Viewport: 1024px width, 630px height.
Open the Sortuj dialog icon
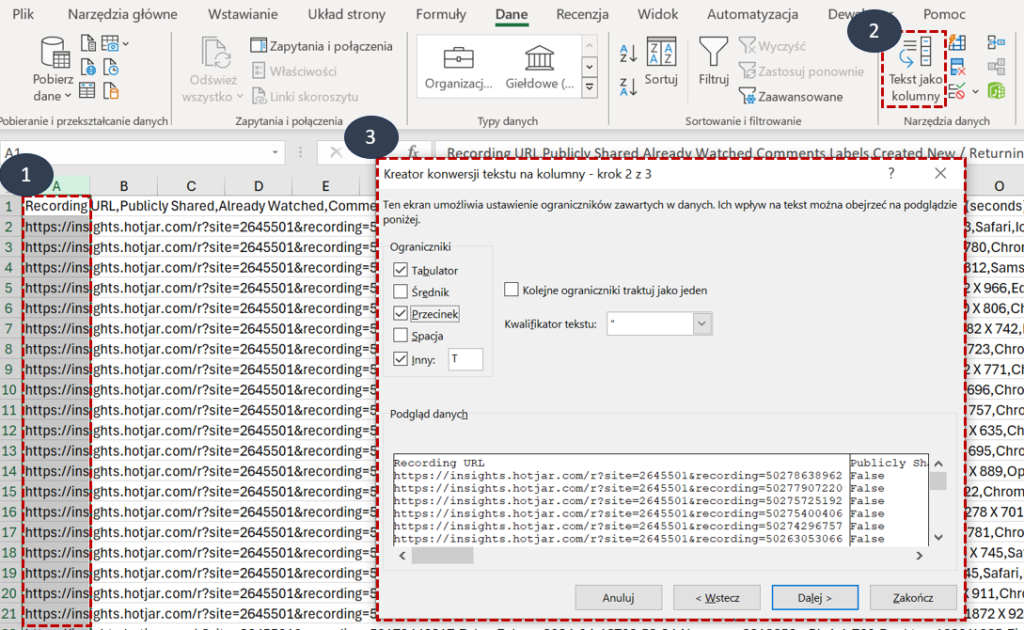click(x=661, y=52)
